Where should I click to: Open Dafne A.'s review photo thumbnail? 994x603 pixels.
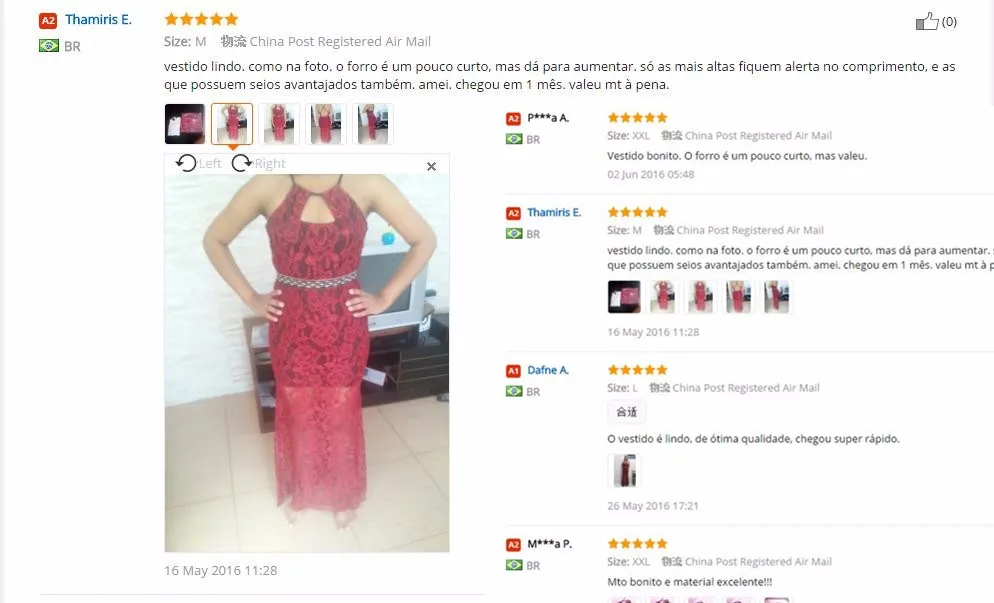click(x=624, y=470)
